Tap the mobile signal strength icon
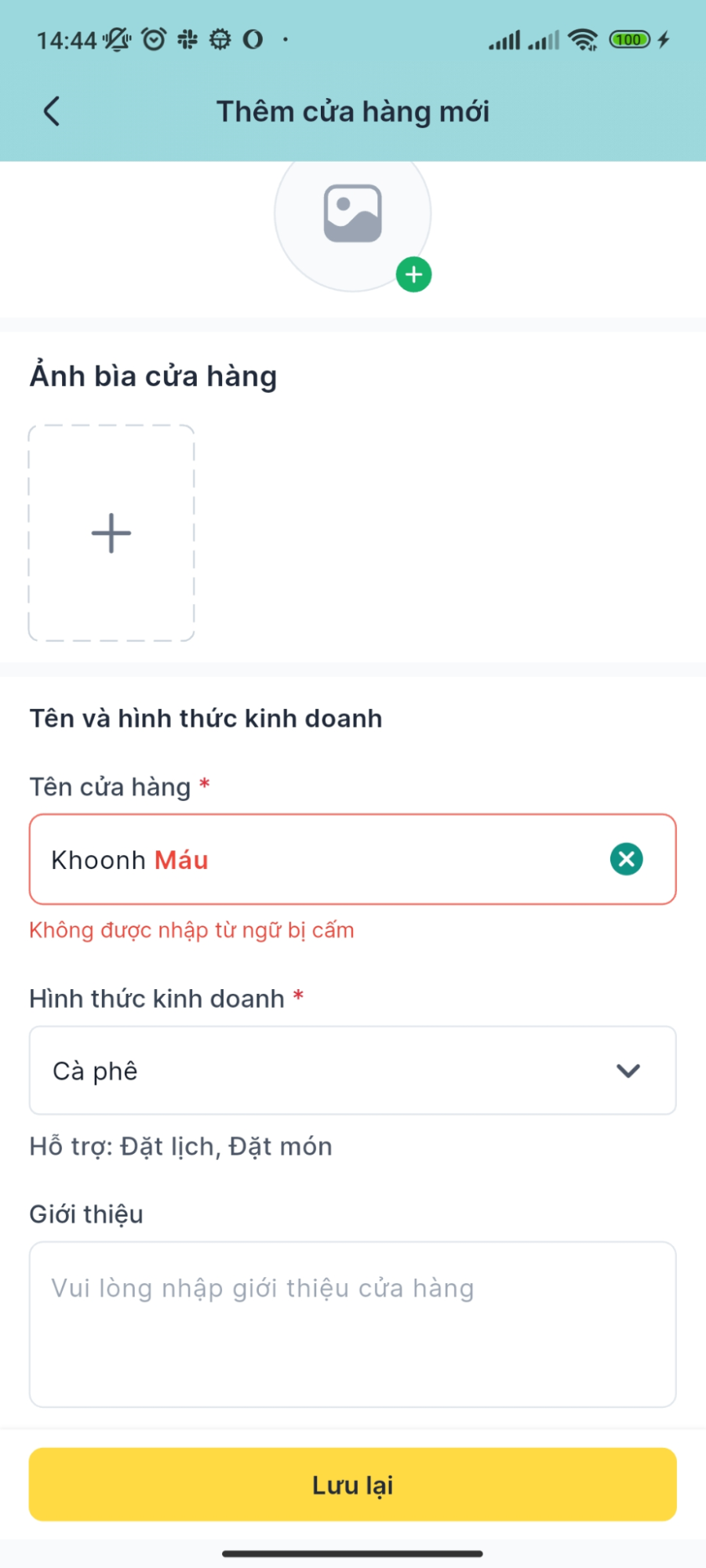The height and width of the screenshot is (1568, 706). click(504, 39)
